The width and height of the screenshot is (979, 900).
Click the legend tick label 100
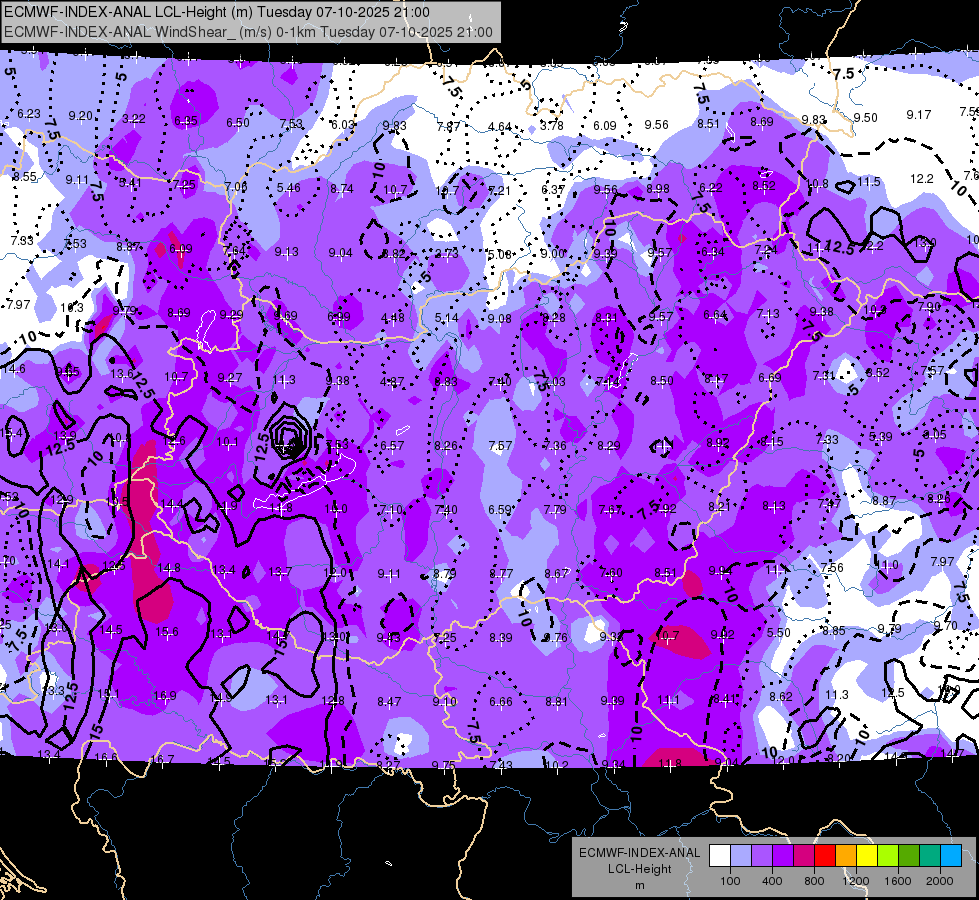[730, 881]
